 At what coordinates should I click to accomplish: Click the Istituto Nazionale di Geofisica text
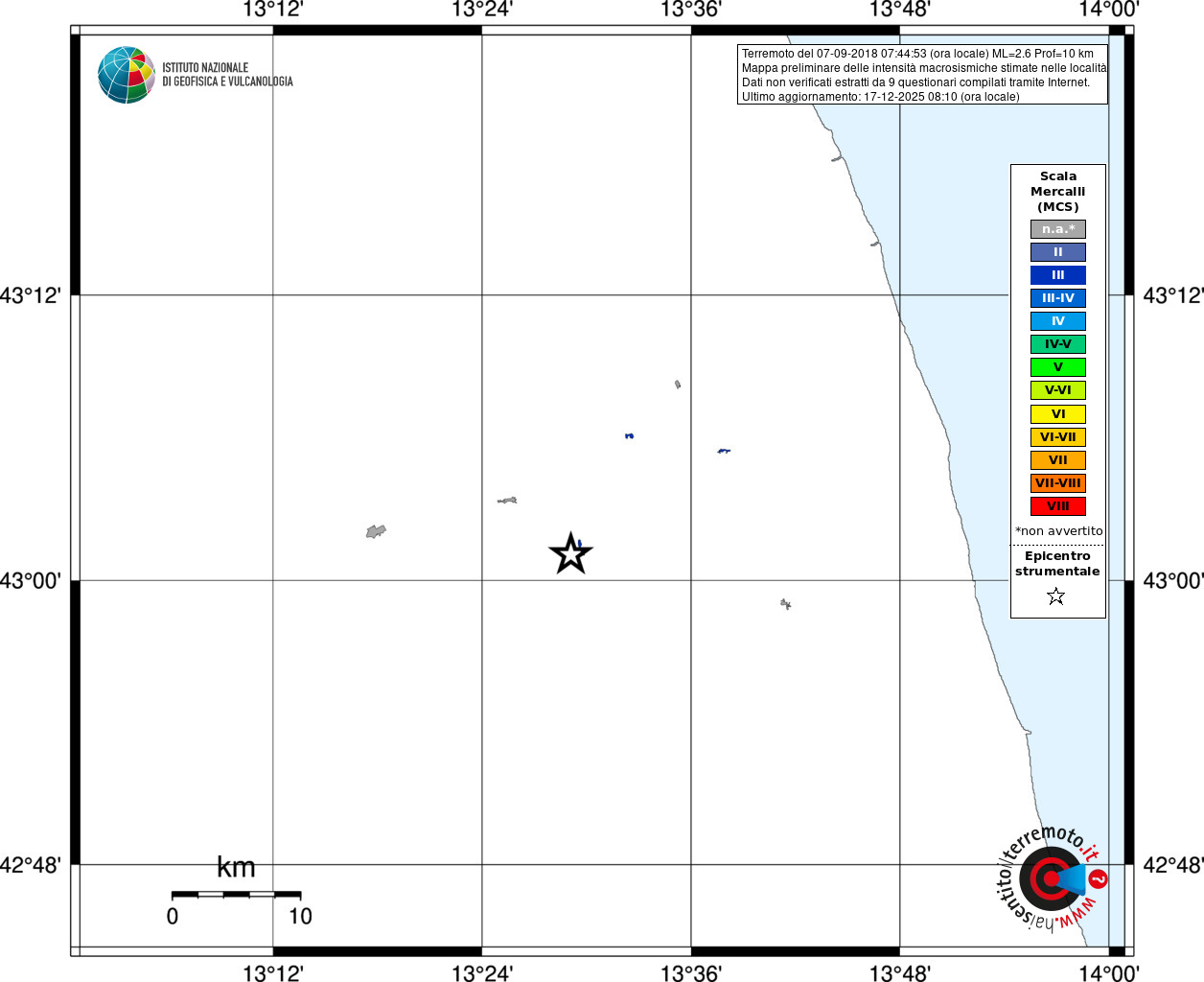point(227,75)
